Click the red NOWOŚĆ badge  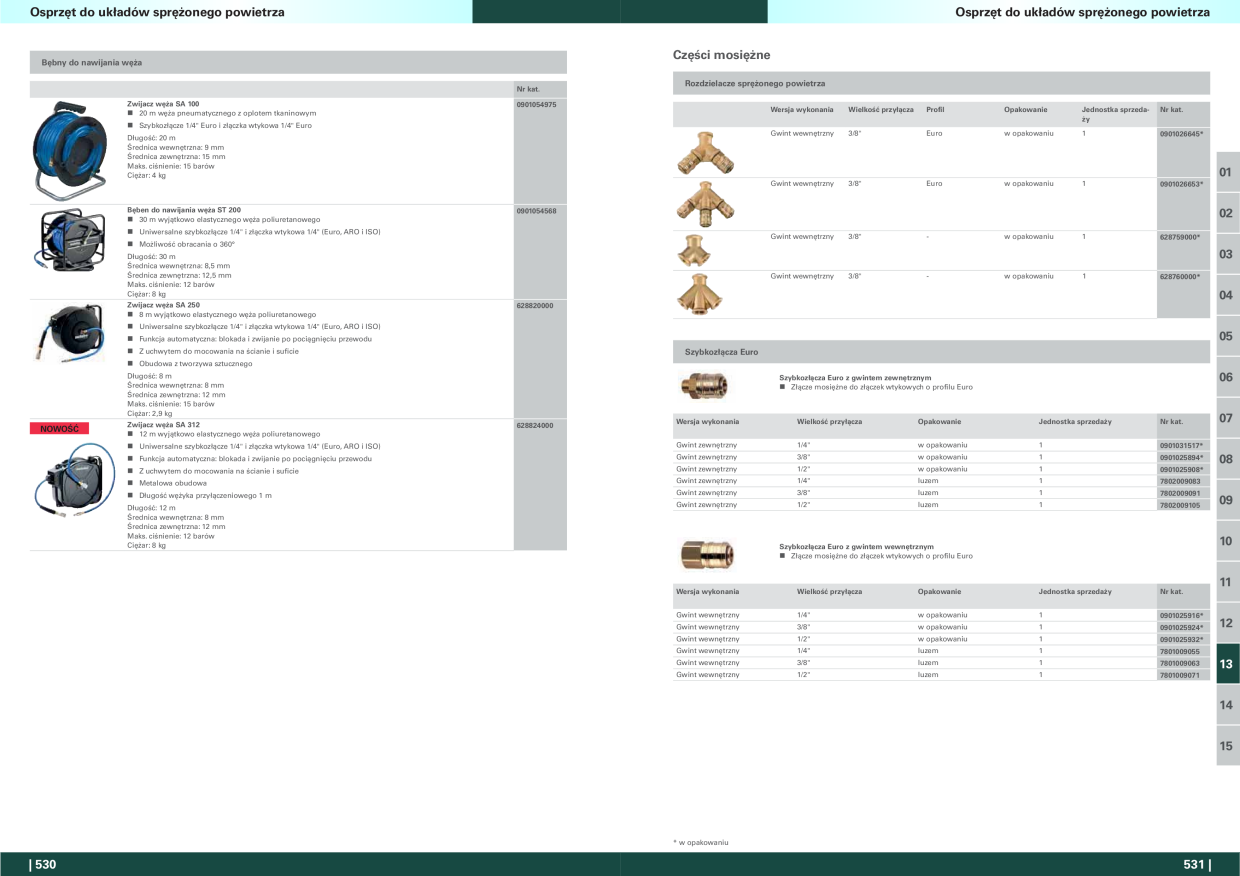[x=59, y=429]
